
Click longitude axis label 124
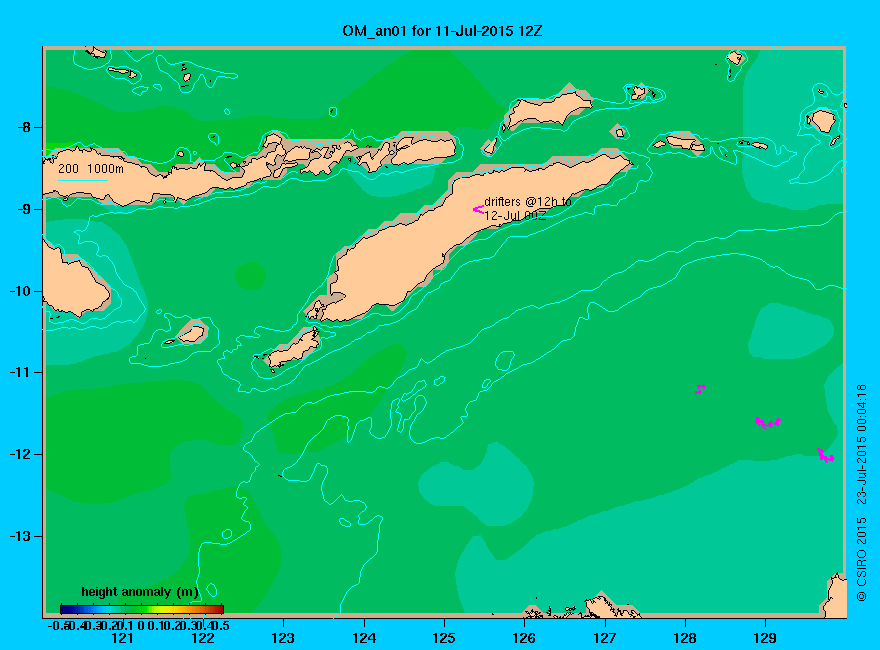pyautogui.click(x=364, y=638)
